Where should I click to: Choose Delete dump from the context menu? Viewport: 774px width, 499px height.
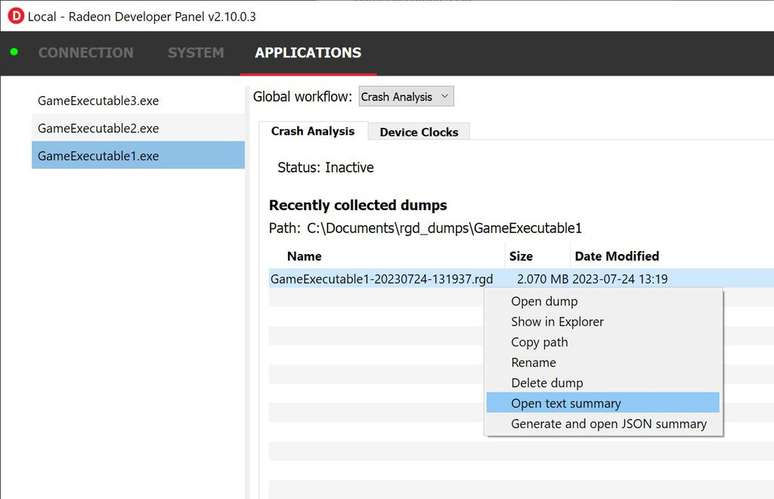tap(603, 383)
